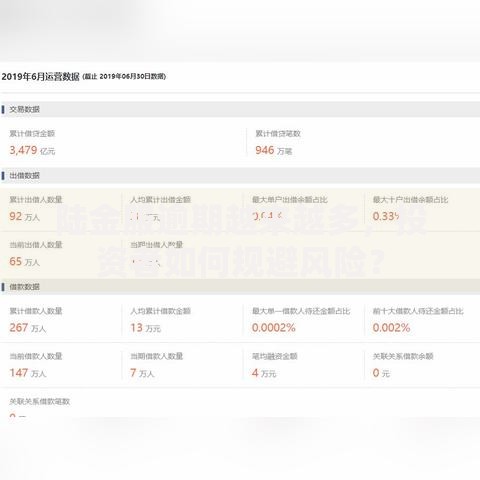This screenshot has width=480, height=480.
Task: Select the 当前借款人数量 label
Action: click(36, 356)
